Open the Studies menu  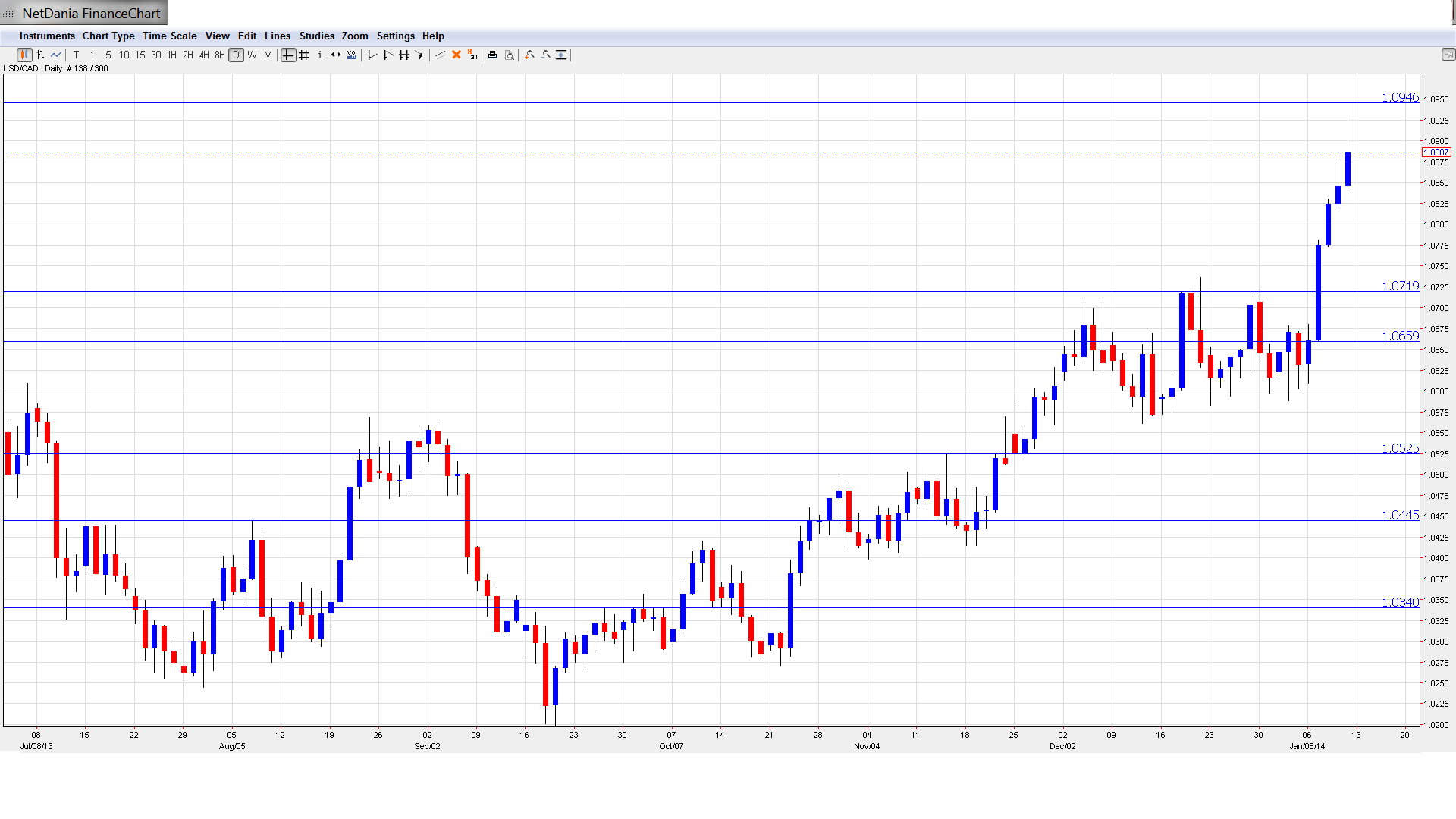coord(316,36)
